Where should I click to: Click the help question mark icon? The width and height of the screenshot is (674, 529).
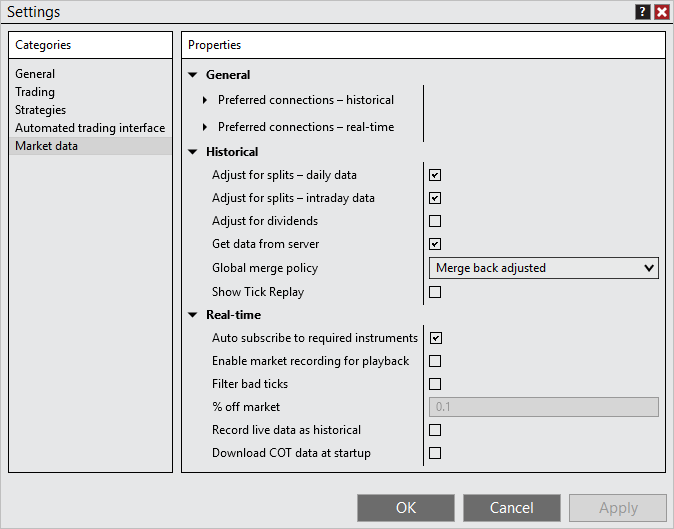point(642,12)
